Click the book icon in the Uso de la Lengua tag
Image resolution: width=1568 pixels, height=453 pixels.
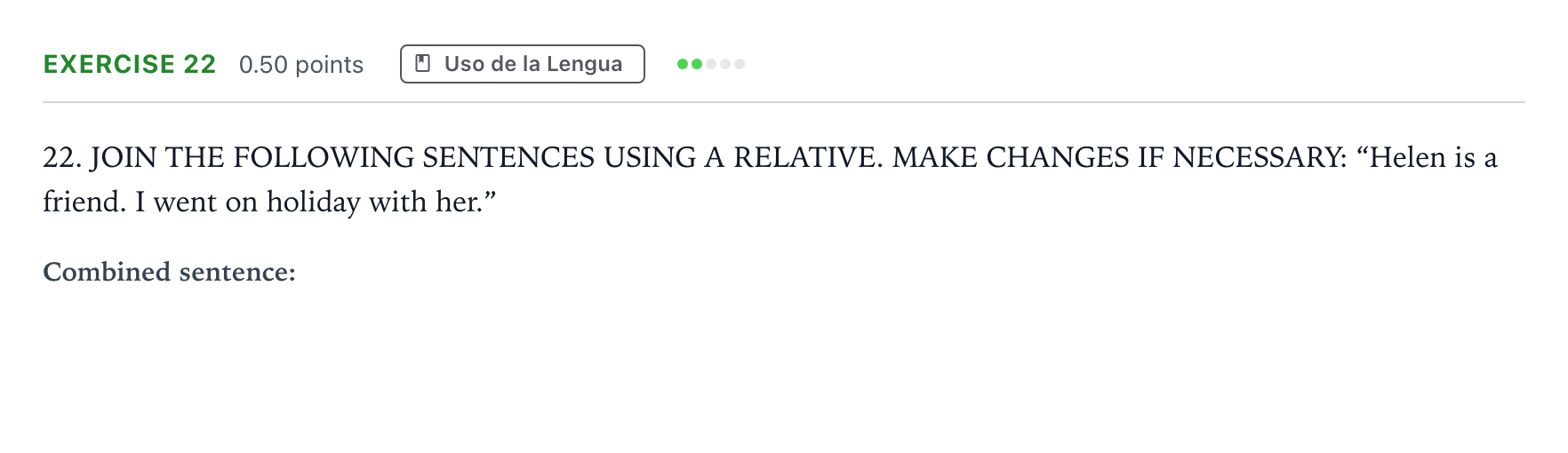coord(424,64)
